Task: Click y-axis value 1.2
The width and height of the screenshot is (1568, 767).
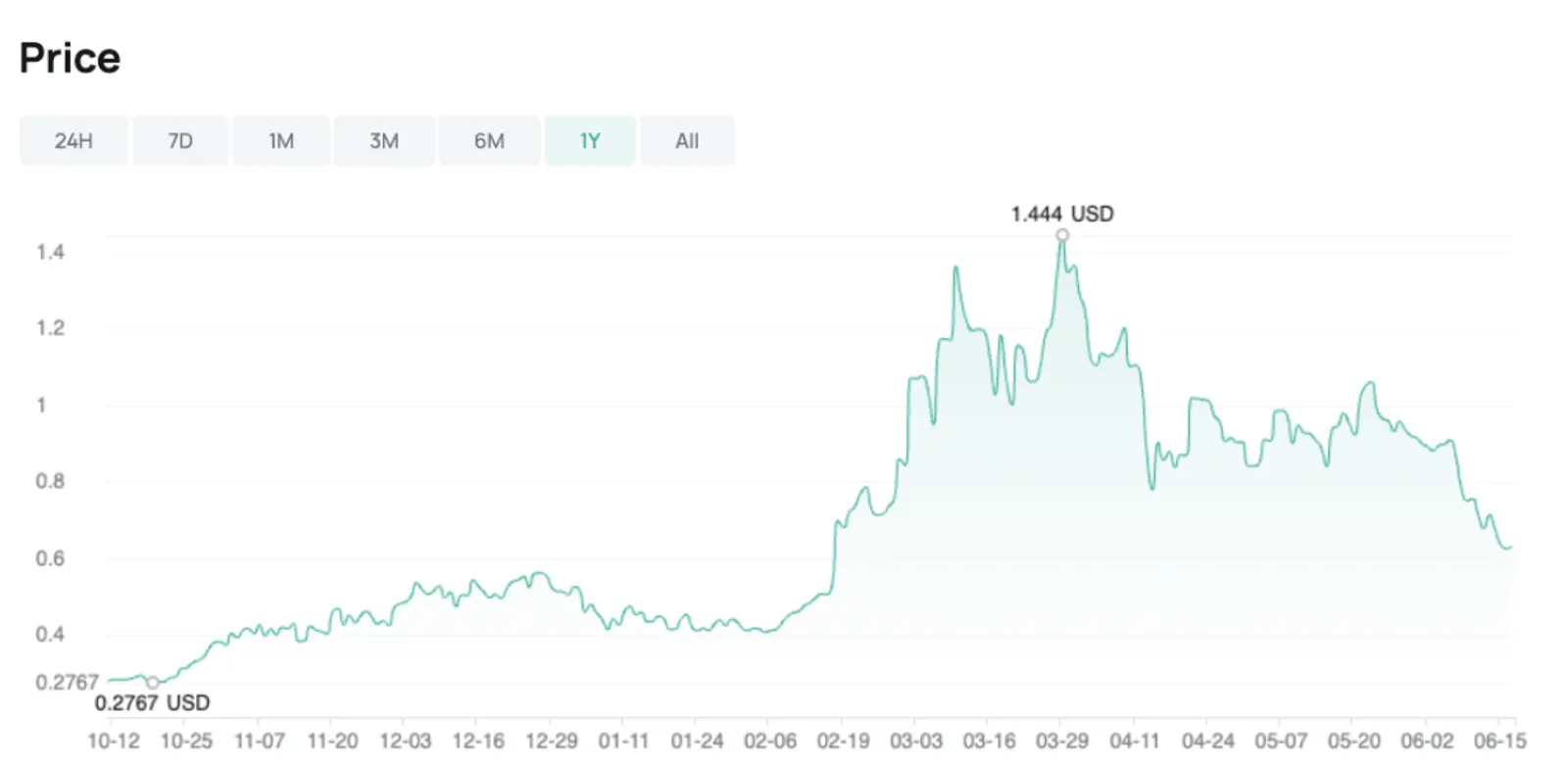Action: pos(50,328)
